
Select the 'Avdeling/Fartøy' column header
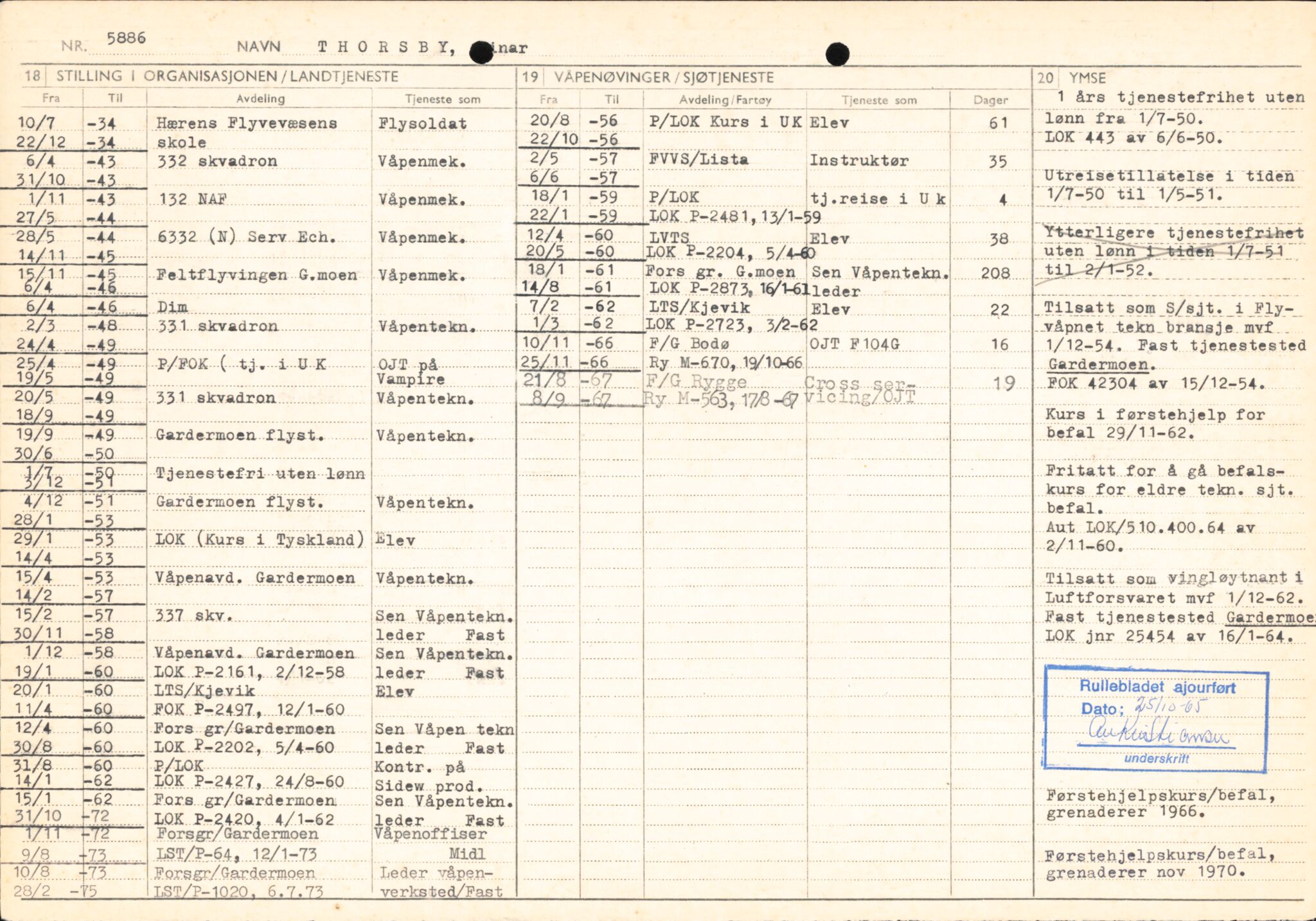coord(725,100)
